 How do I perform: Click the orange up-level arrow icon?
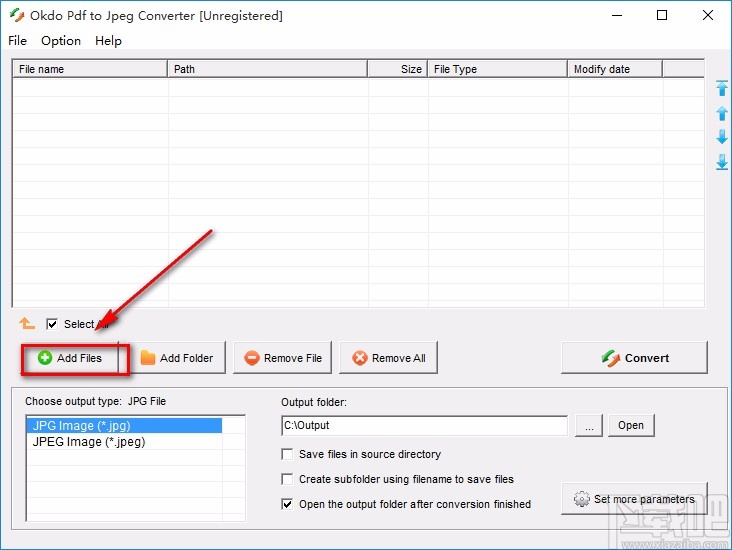point(27,323)
